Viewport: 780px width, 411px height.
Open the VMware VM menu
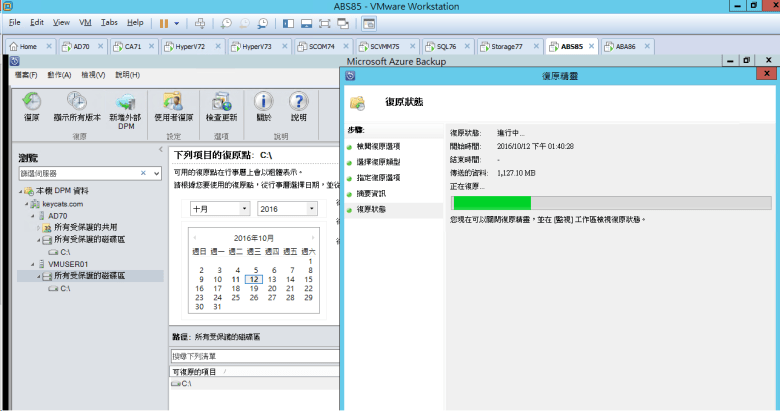(85, 22)
